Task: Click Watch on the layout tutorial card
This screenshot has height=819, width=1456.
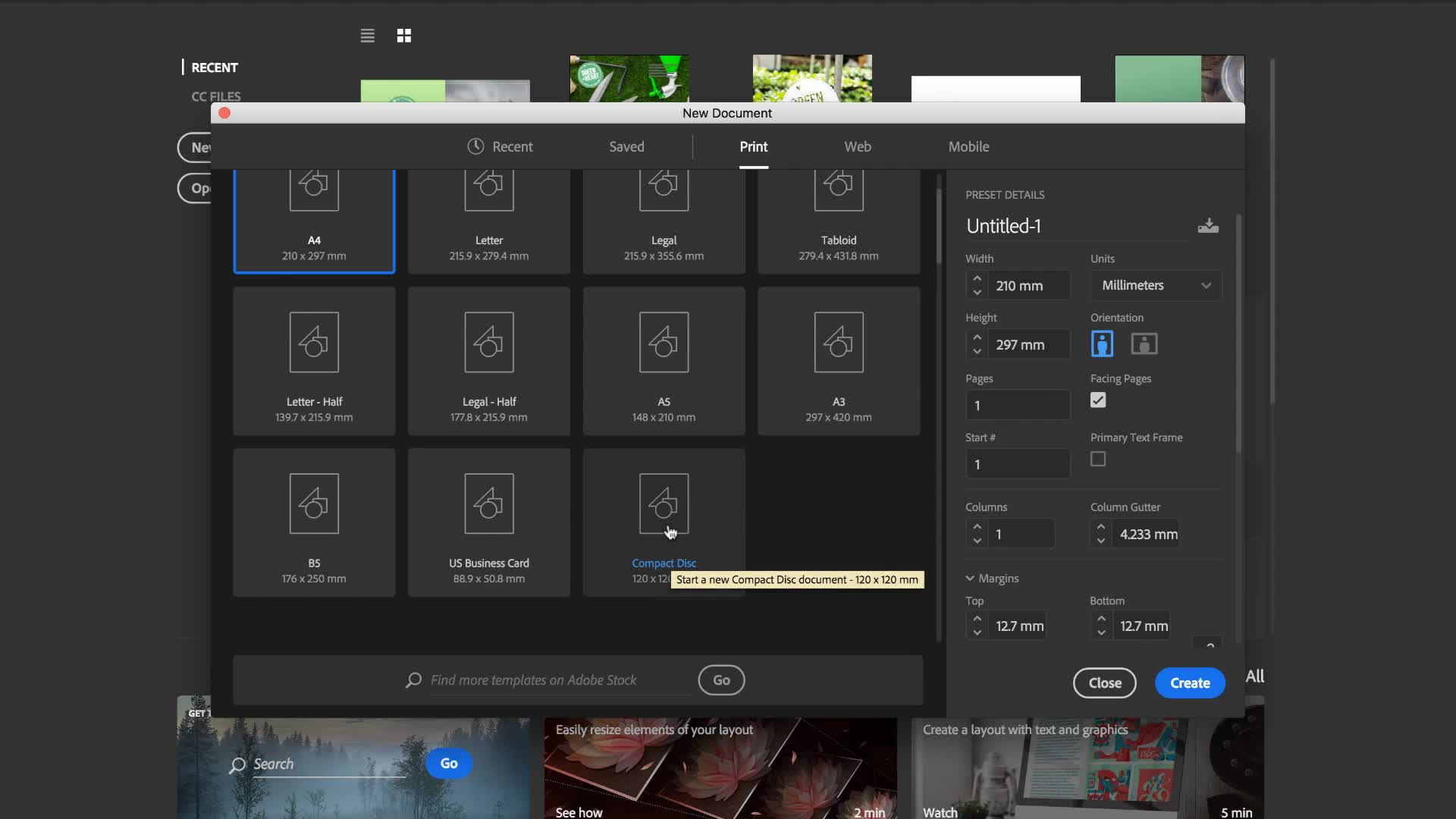Action: pyautogui.click(x=940, y=812)
